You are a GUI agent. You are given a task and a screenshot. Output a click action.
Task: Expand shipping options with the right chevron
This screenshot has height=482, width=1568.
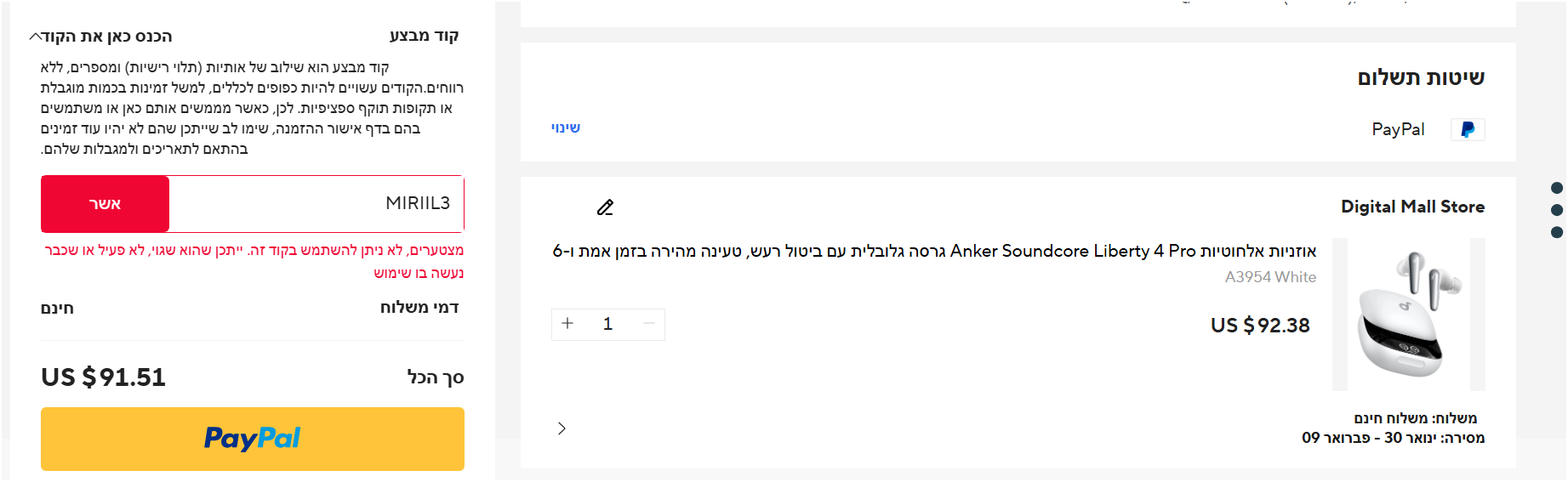pos(562,428)
